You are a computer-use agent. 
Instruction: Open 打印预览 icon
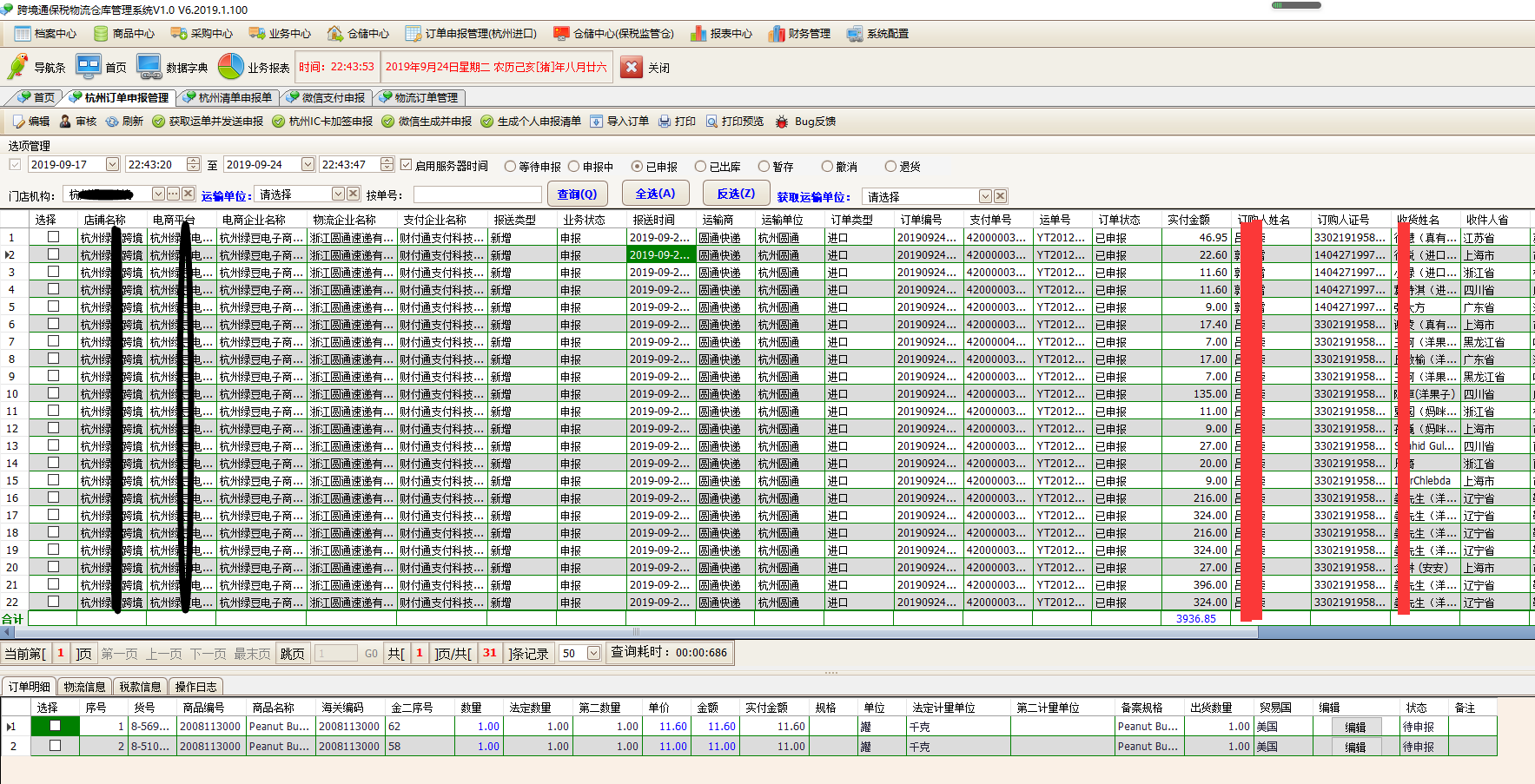(711, 122)
